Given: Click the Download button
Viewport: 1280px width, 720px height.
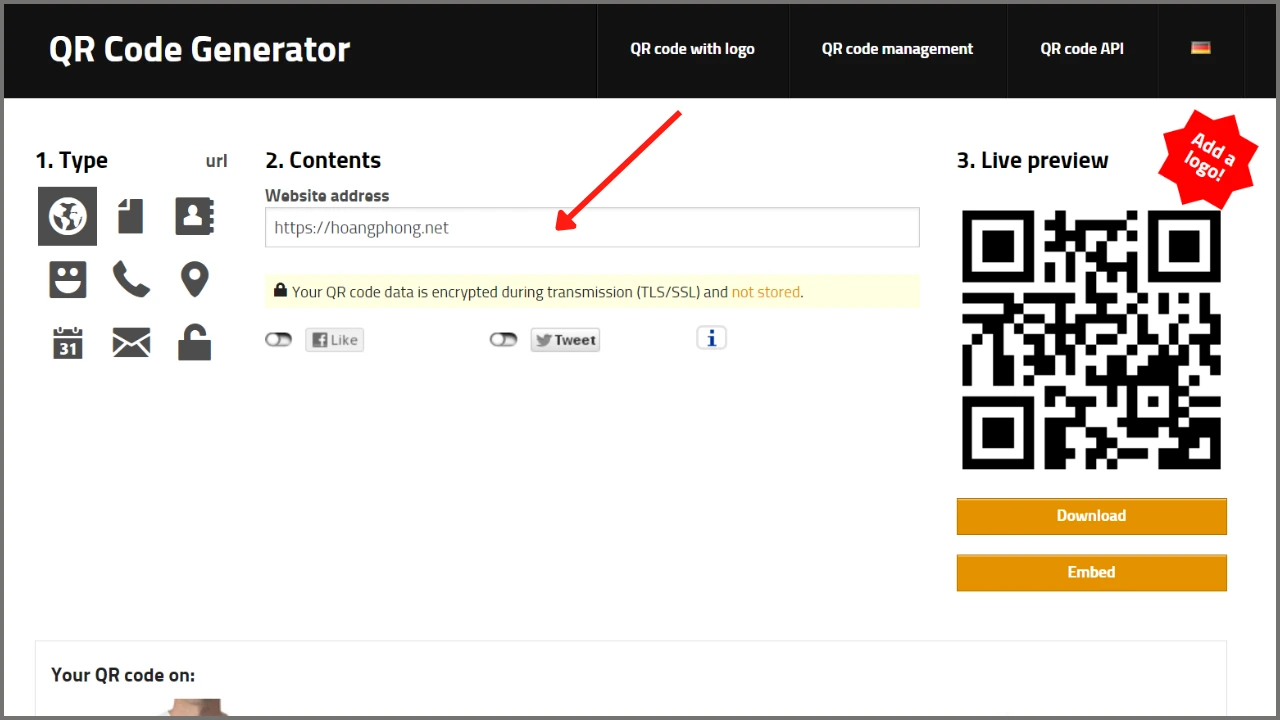Looking at the screenshot, I should click(x=1091, y=516).
